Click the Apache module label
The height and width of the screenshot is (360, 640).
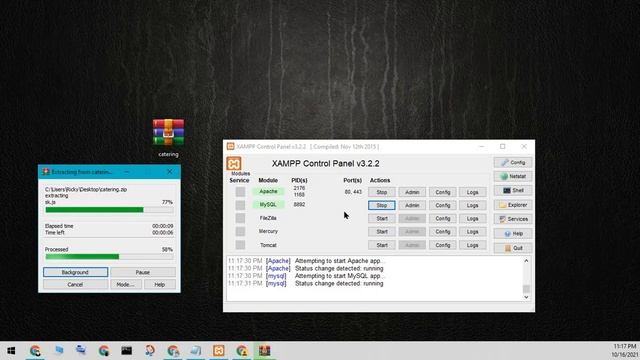268,191
